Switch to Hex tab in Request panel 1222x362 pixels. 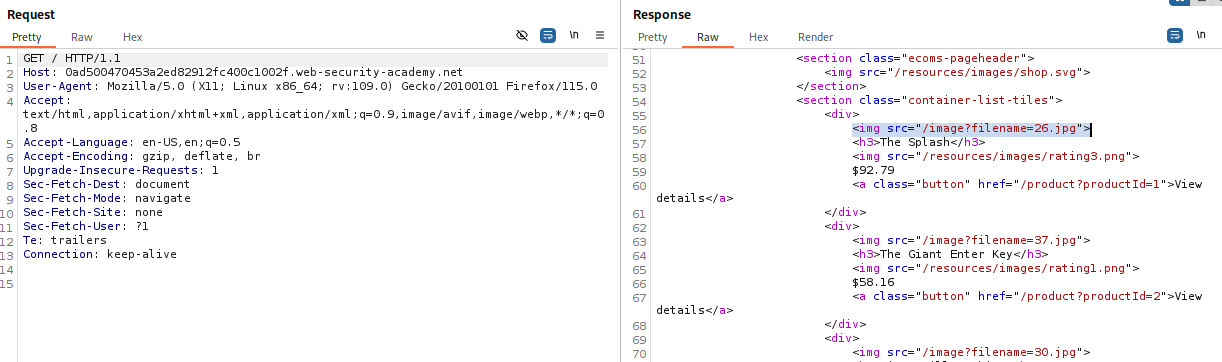[x=133, y=37]
